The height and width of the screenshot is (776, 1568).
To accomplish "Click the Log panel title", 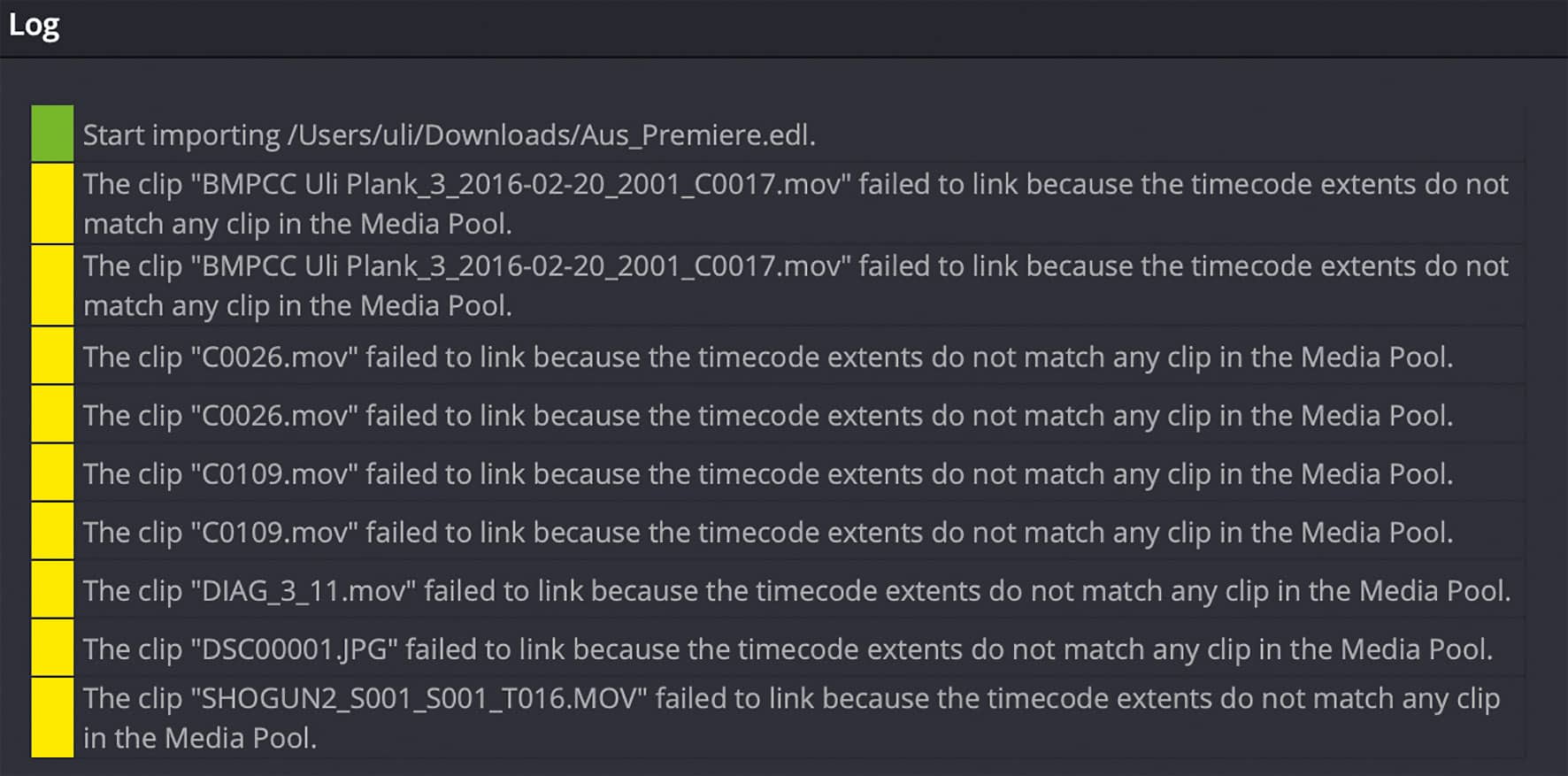I will (35, 26).
